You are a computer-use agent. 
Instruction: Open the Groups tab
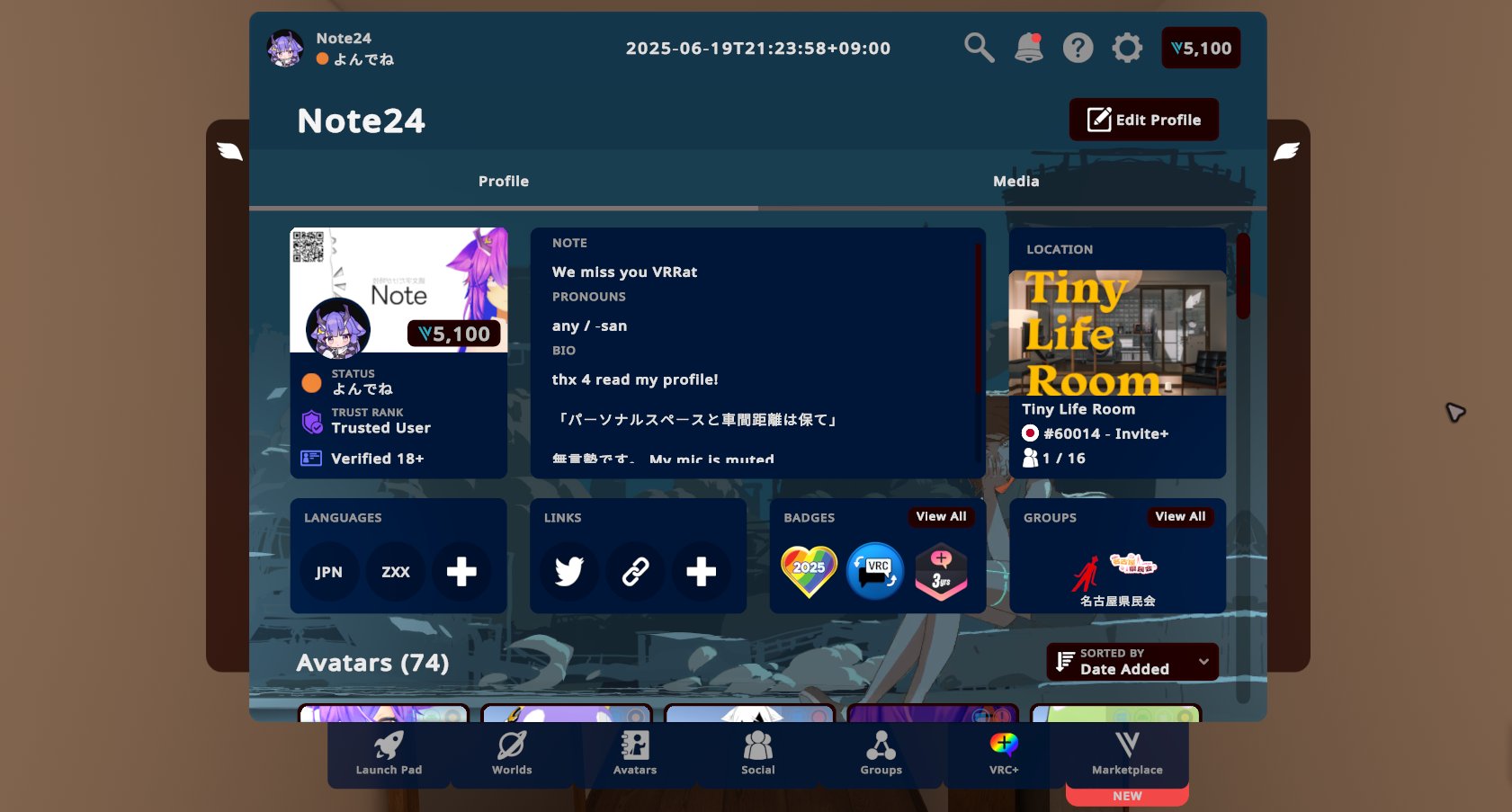click(881, 754)
